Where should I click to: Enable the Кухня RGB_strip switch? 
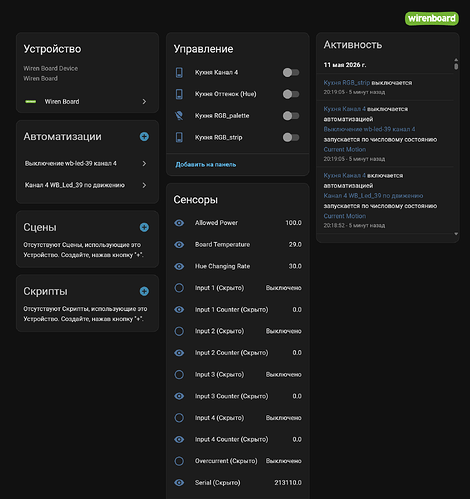click(291, 137)
